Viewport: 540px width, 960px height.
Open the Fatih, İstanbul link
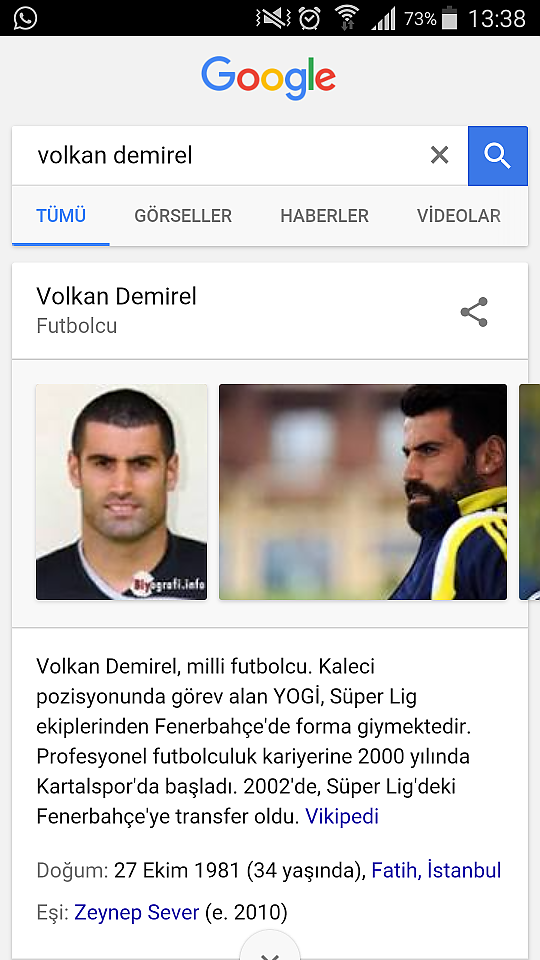pos(437,870)
